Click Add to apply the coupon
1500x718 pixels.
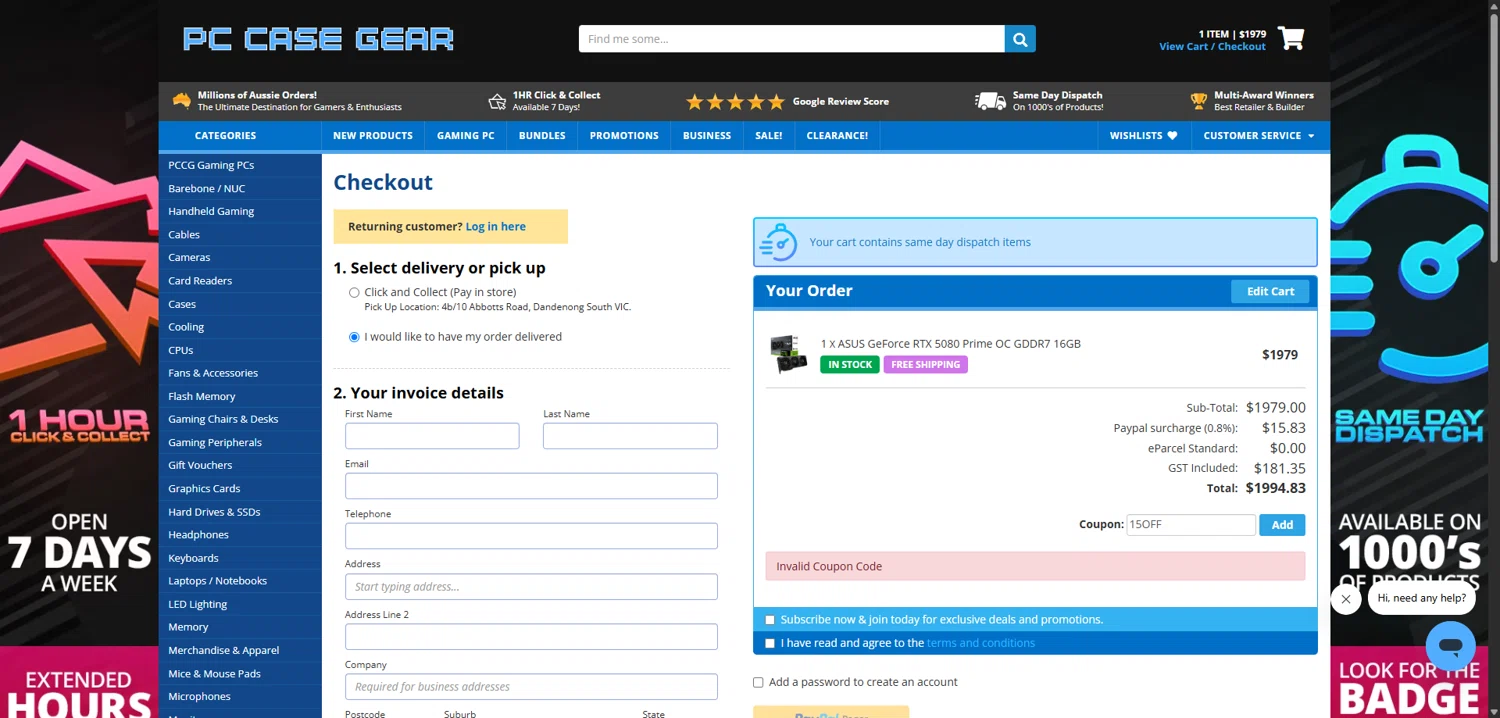pyautogui.click(x=1282, y=525)
